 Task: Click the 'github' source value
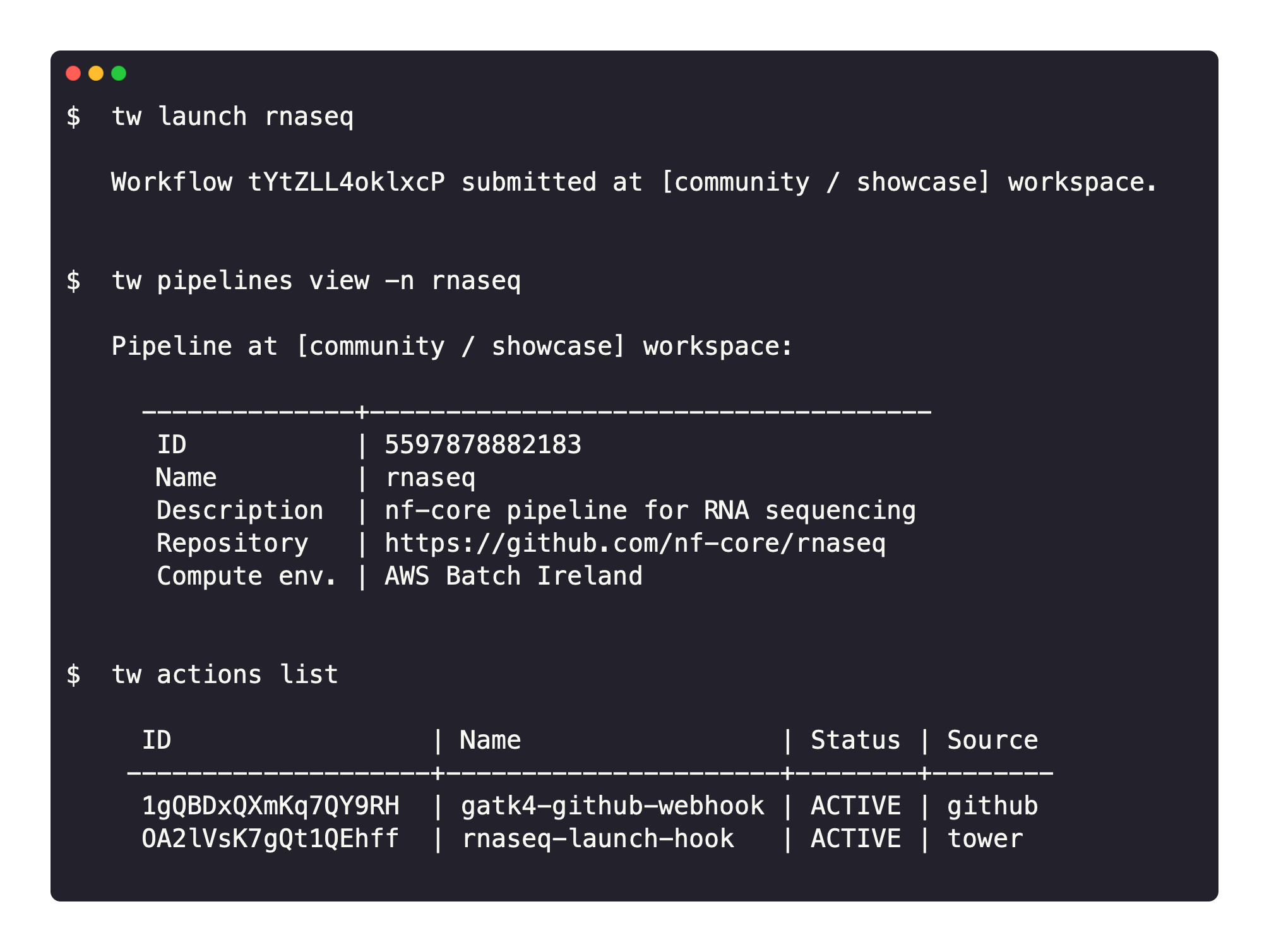tap(992, 806)
